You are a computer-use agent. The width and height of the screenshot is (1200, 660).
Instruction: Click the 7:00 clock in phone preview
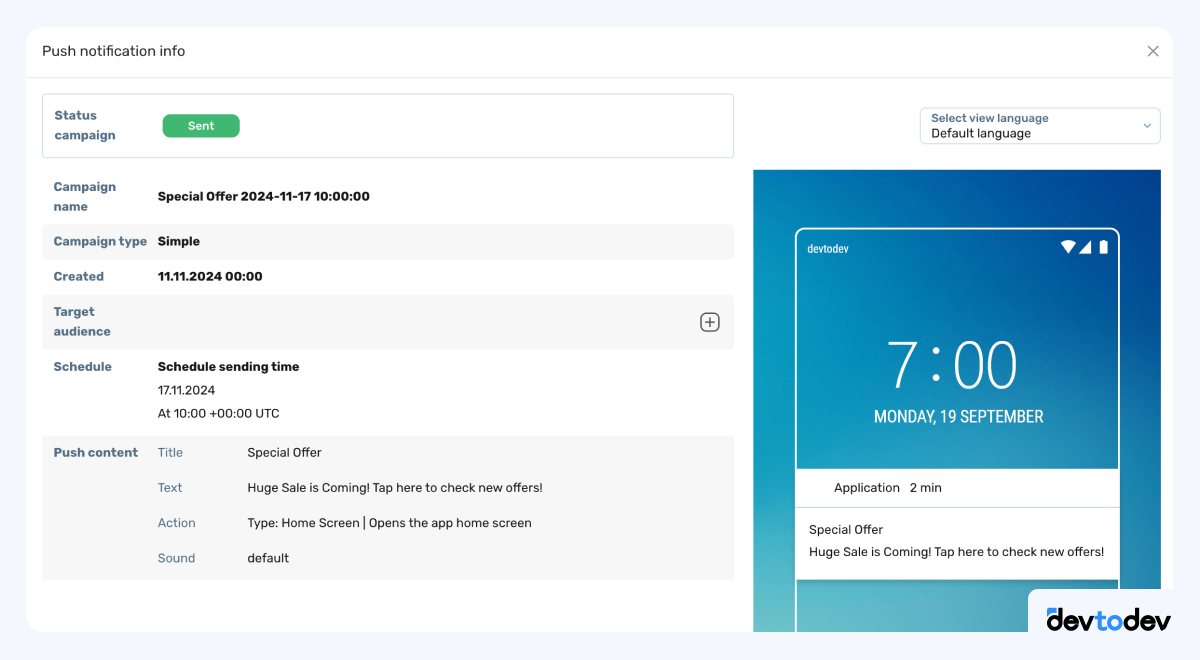coord(951,366)
